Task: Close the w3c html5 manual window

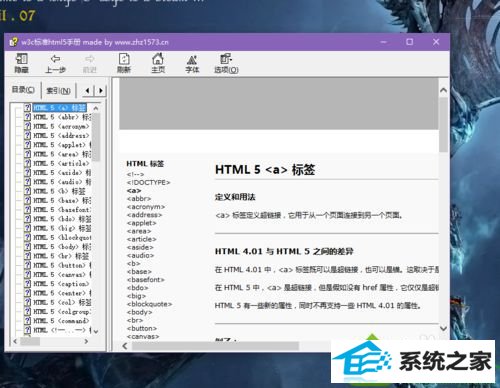Action: 436,42
